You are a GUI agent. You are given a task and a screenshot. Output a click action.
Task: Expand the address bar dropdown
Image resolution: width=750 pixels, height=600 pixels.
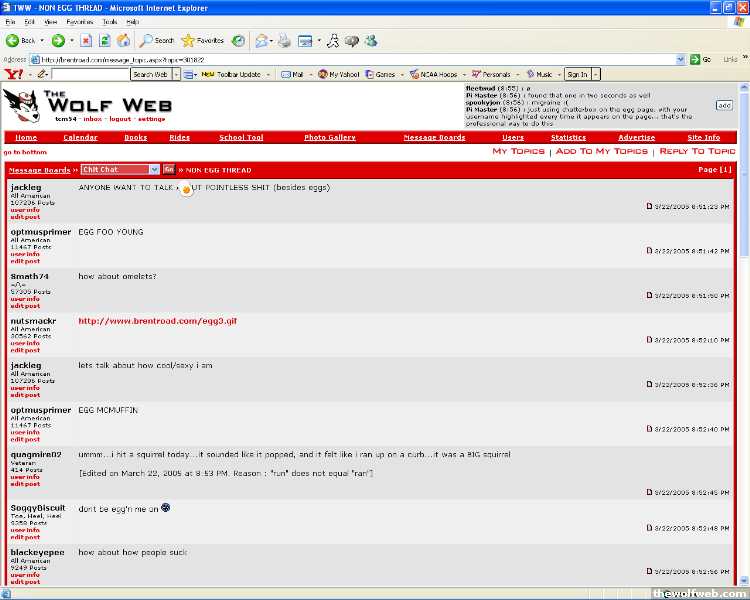click(x=681, y=59)
